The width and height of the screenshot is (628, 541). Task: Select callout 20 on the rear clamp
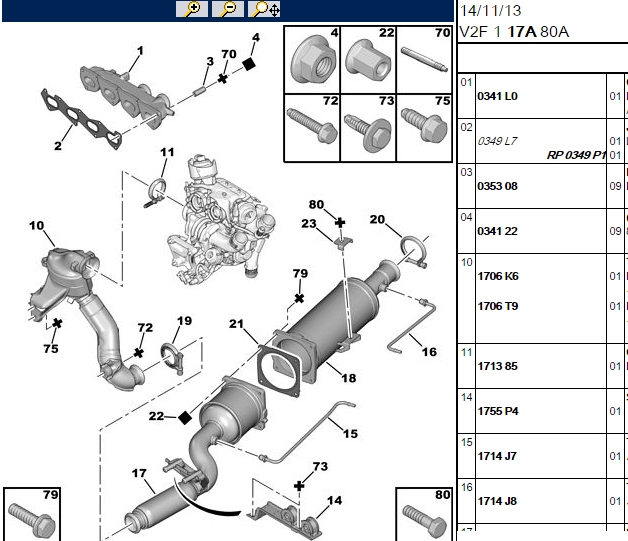tap(377, 219)
